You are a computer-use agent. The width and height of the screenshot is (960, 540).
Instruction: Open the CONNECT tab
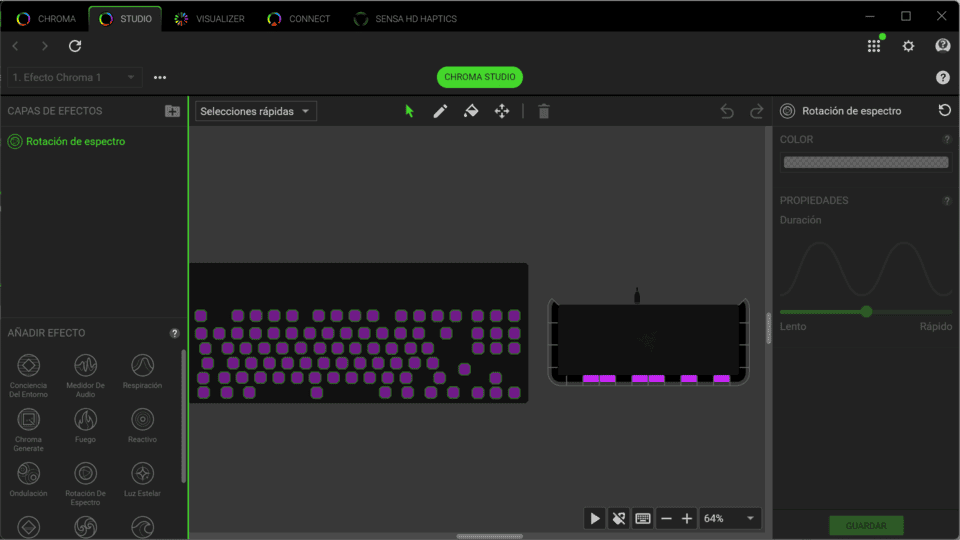point(299,18)
